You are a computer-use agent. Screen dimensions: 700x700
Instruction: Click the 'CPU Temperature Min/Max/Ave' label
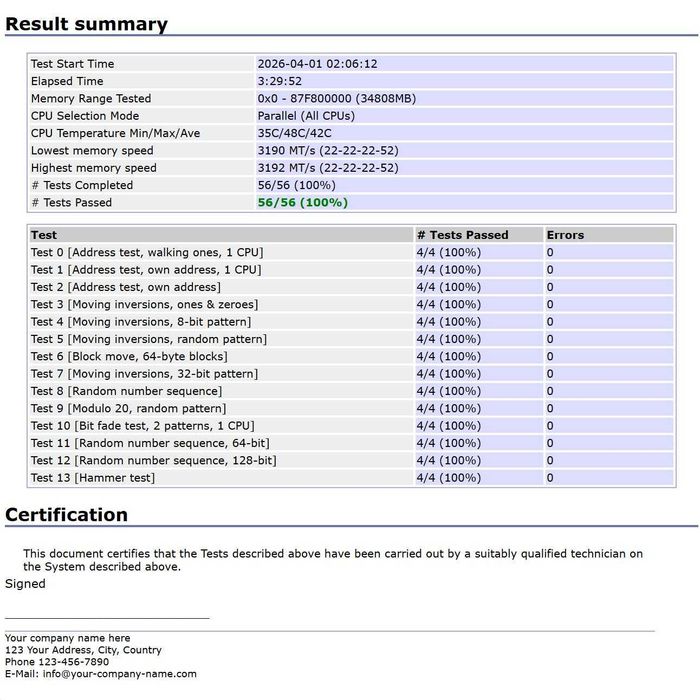pos(115,133)
